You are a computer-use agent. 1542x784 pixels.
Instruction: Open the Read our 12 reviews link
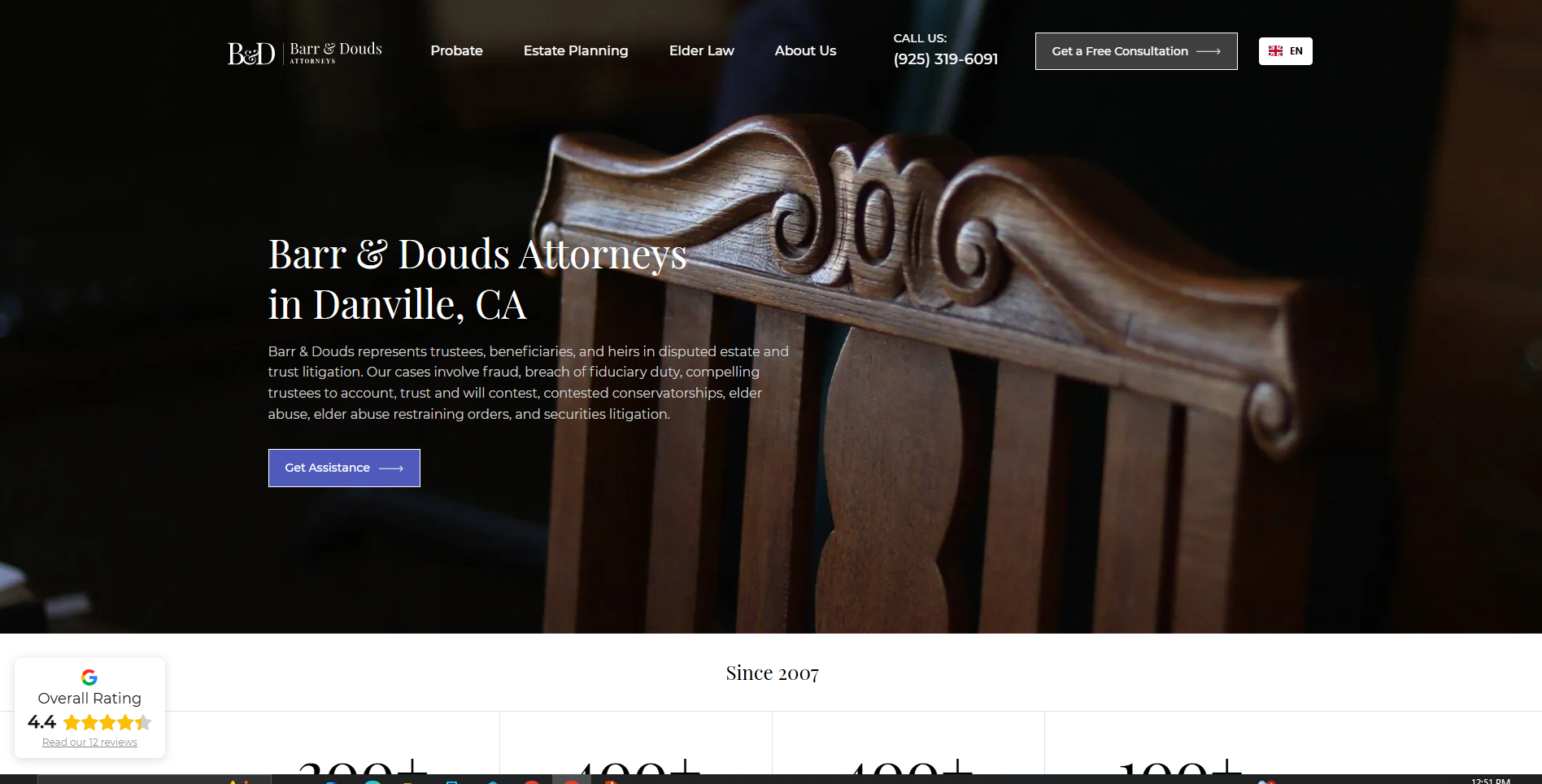point(89,743)
